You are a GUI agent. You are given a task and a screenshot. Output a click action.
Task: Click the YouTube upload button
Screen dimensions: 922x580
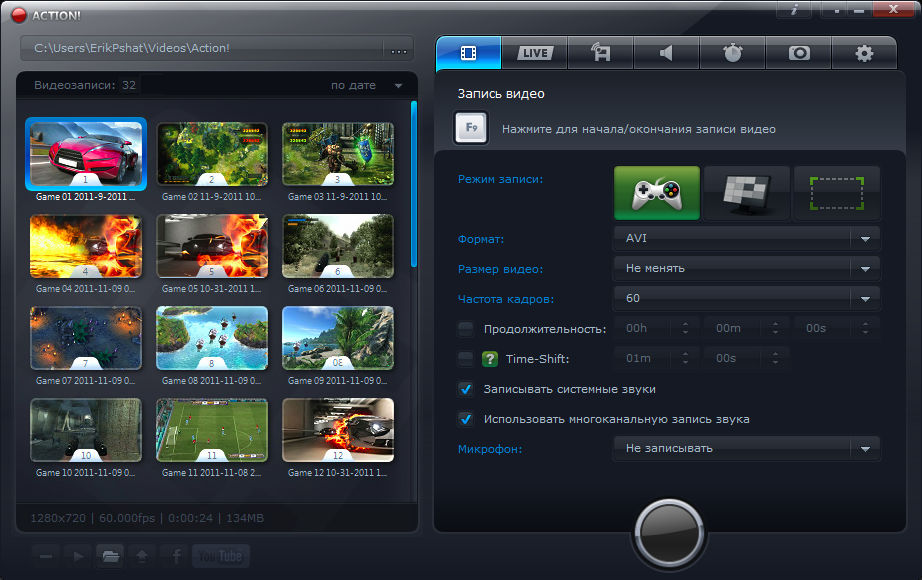coord(221,556)
